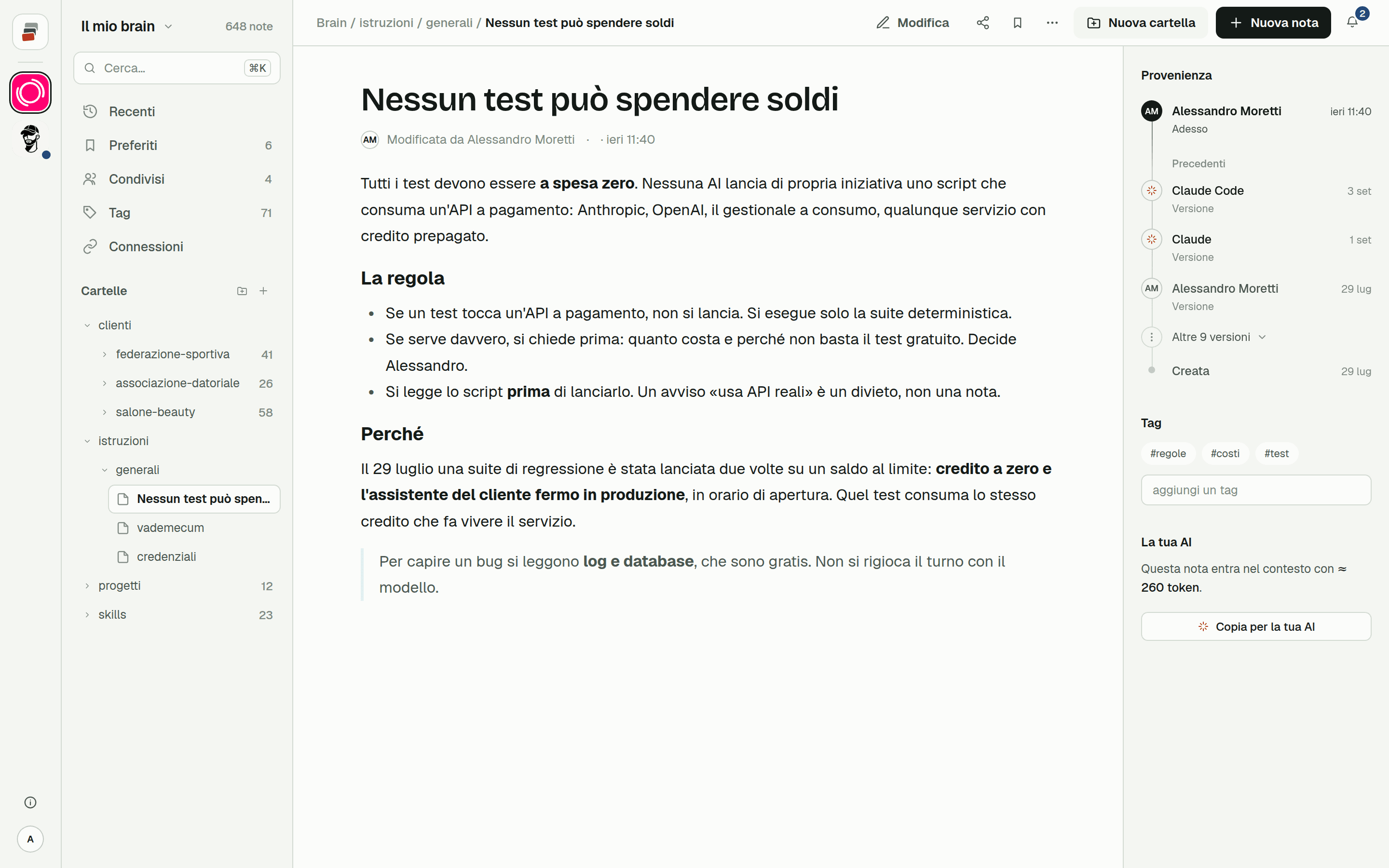Select the #regole tag chip
Screen dimensions: 1389x868
[1168, 453]
